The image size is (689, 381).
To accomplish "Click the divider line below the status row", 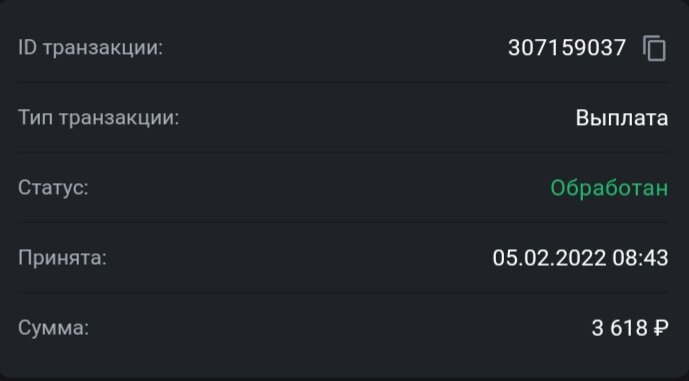I will click(x=343, y=222).
